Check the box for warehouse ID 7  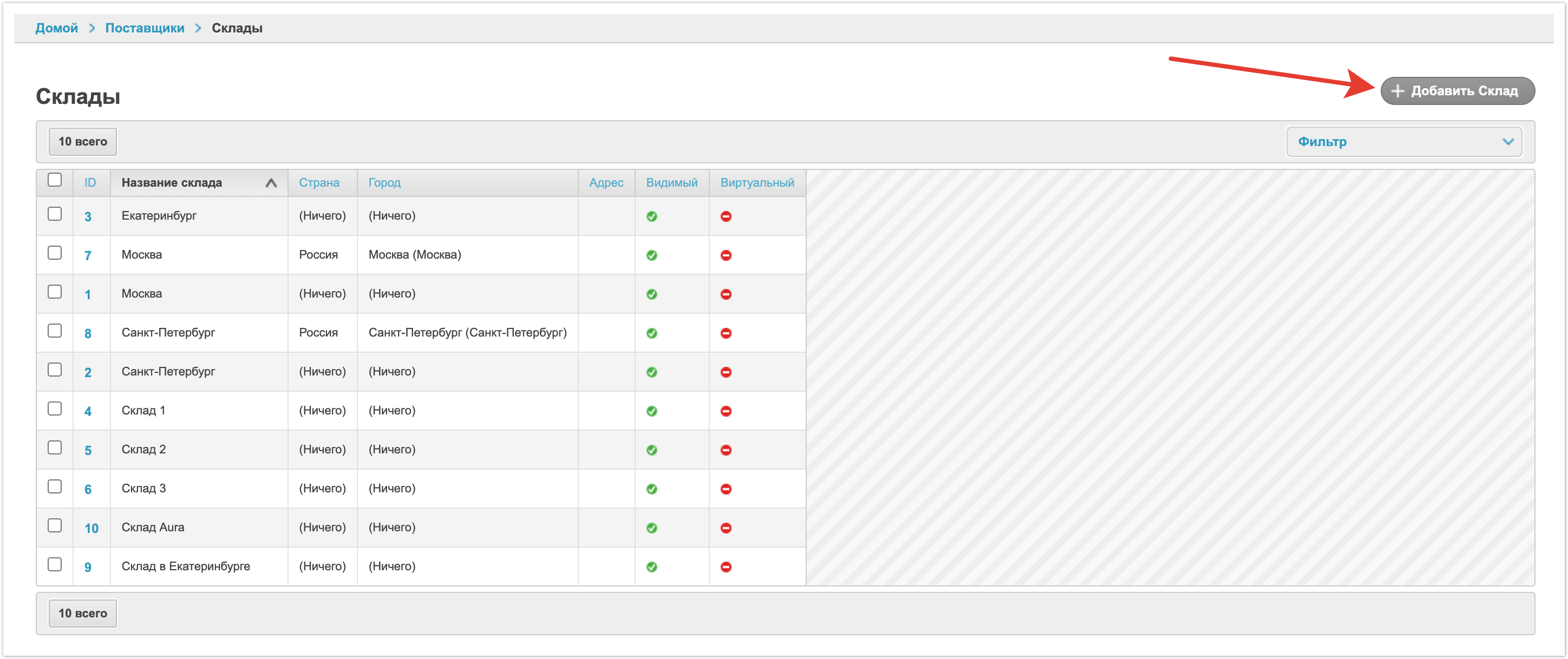(55, 253)
